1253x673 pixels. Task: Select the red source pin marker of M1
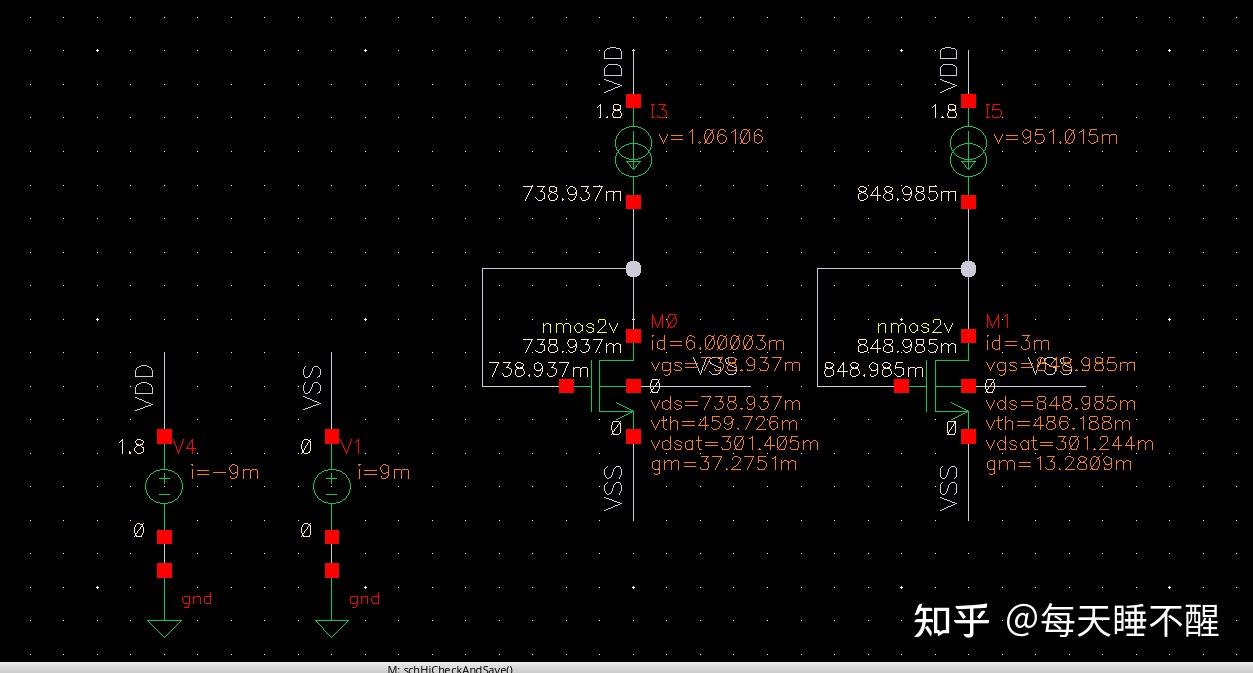coord(968,435)
